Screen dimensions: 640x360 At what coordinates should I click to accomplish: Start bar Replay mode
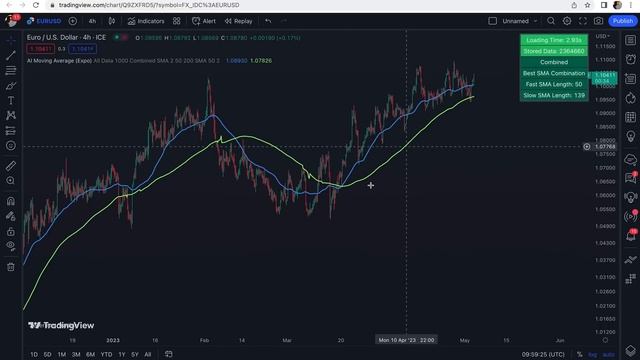(238, 21)
